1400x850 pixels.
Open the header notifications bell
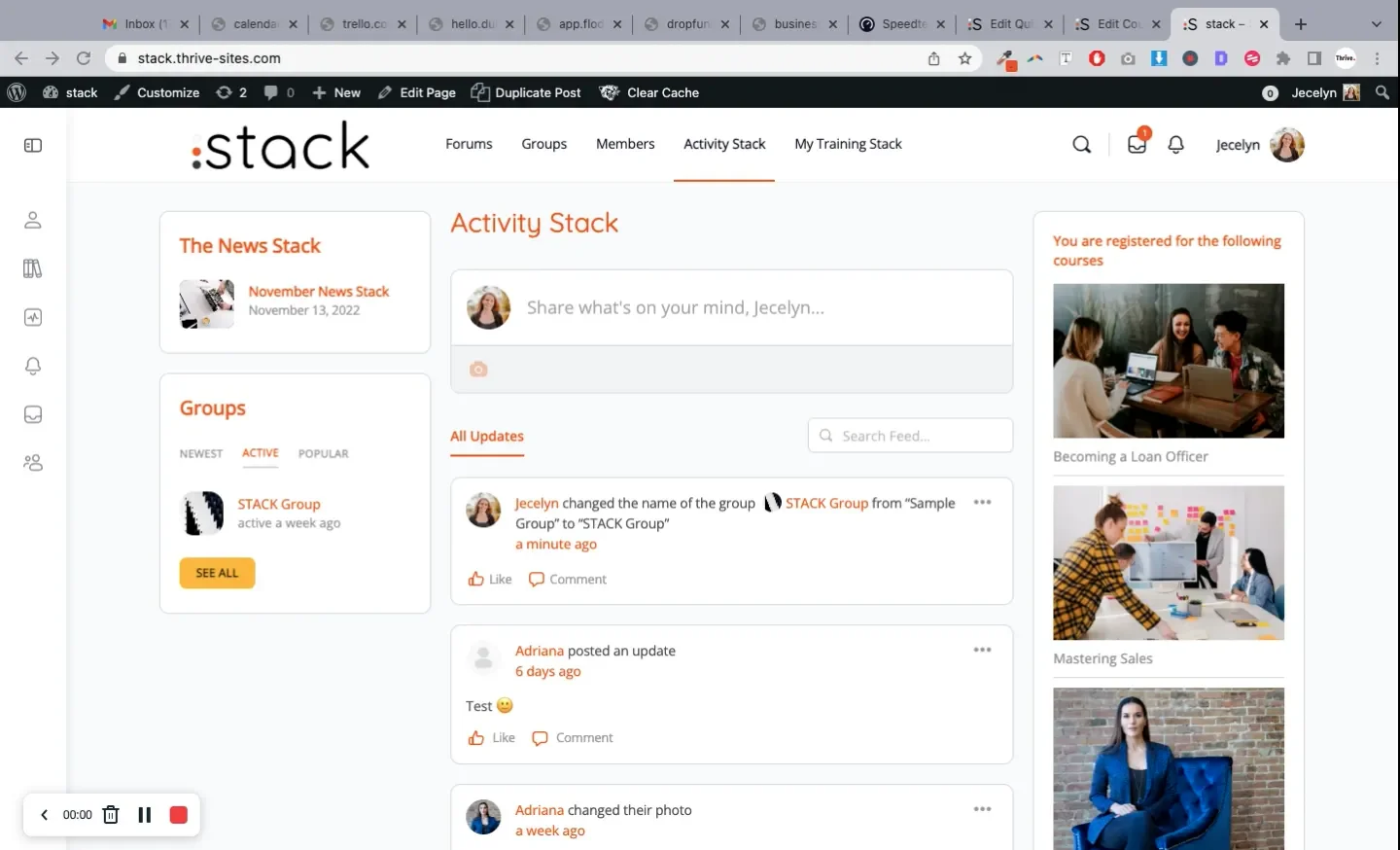point(1175,145)
